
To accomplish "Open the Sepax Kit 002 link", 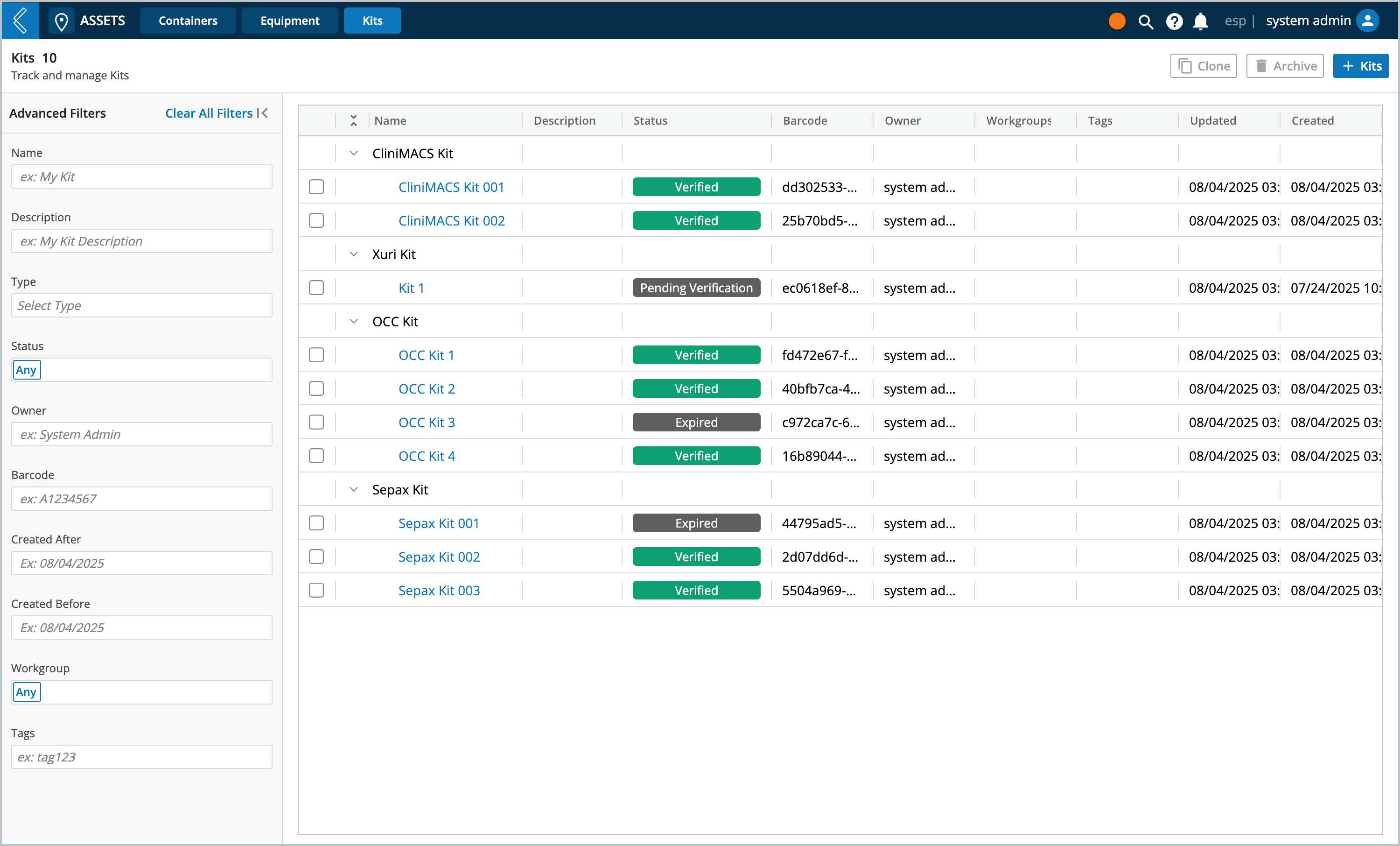I will point(439,557).
